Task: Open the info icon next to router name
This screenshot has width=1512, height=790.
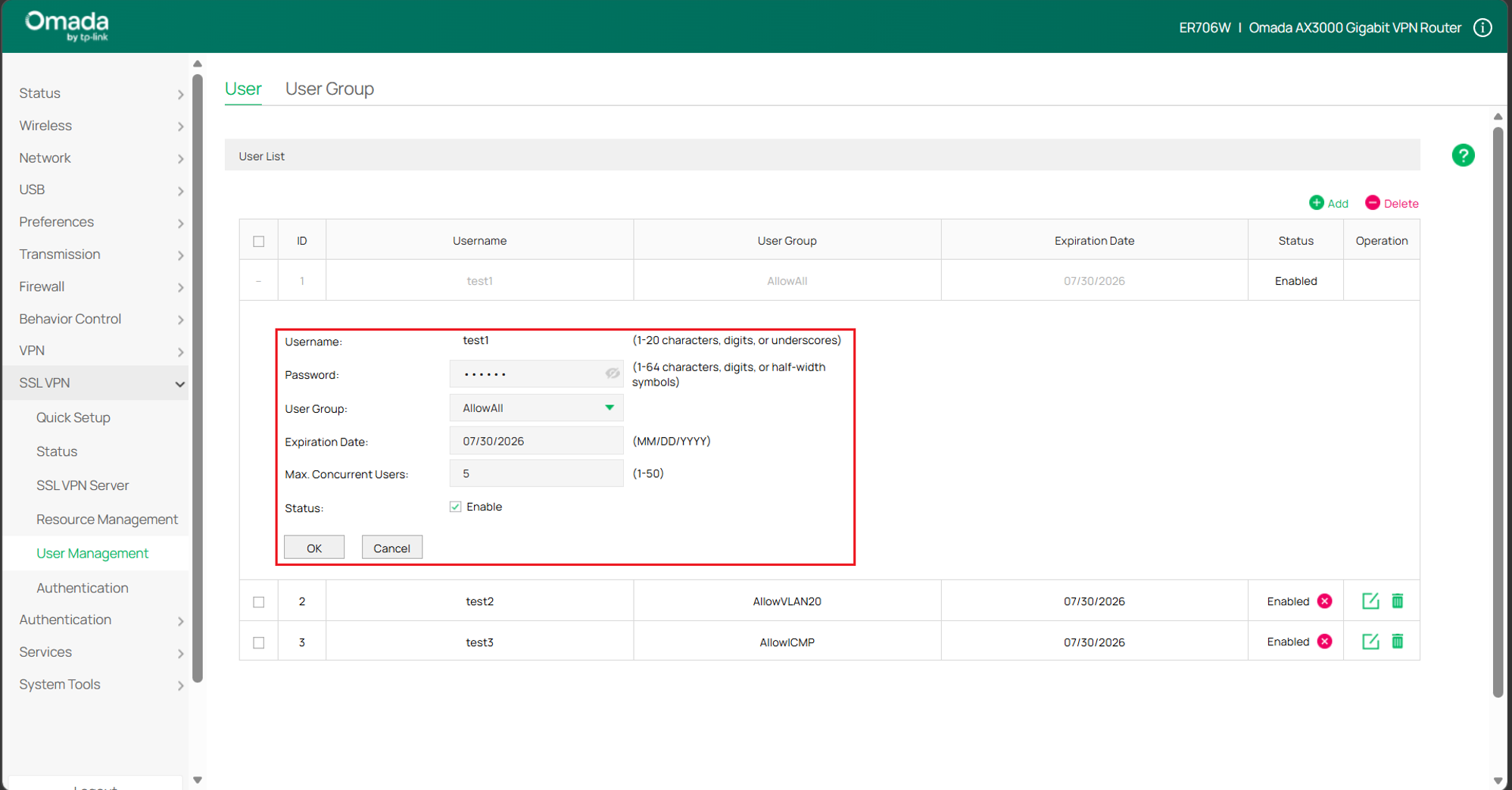Action: point(1482,28)
